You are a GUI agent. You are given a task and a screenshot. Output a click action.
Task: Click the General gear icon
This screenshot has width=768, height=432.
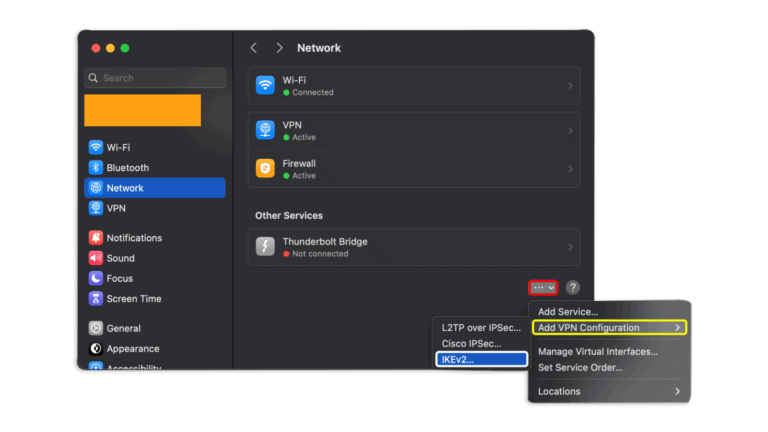96,328
